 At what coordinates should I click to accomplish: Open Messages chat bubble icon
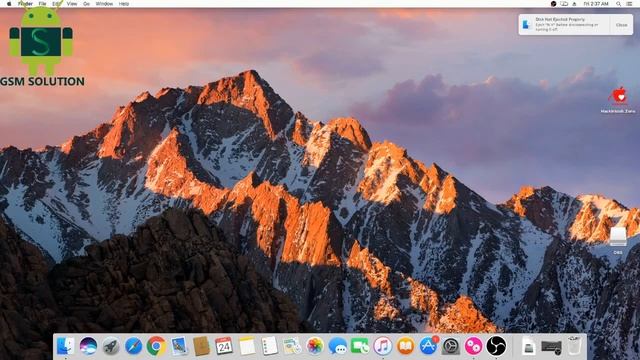[x=338, y=346]
